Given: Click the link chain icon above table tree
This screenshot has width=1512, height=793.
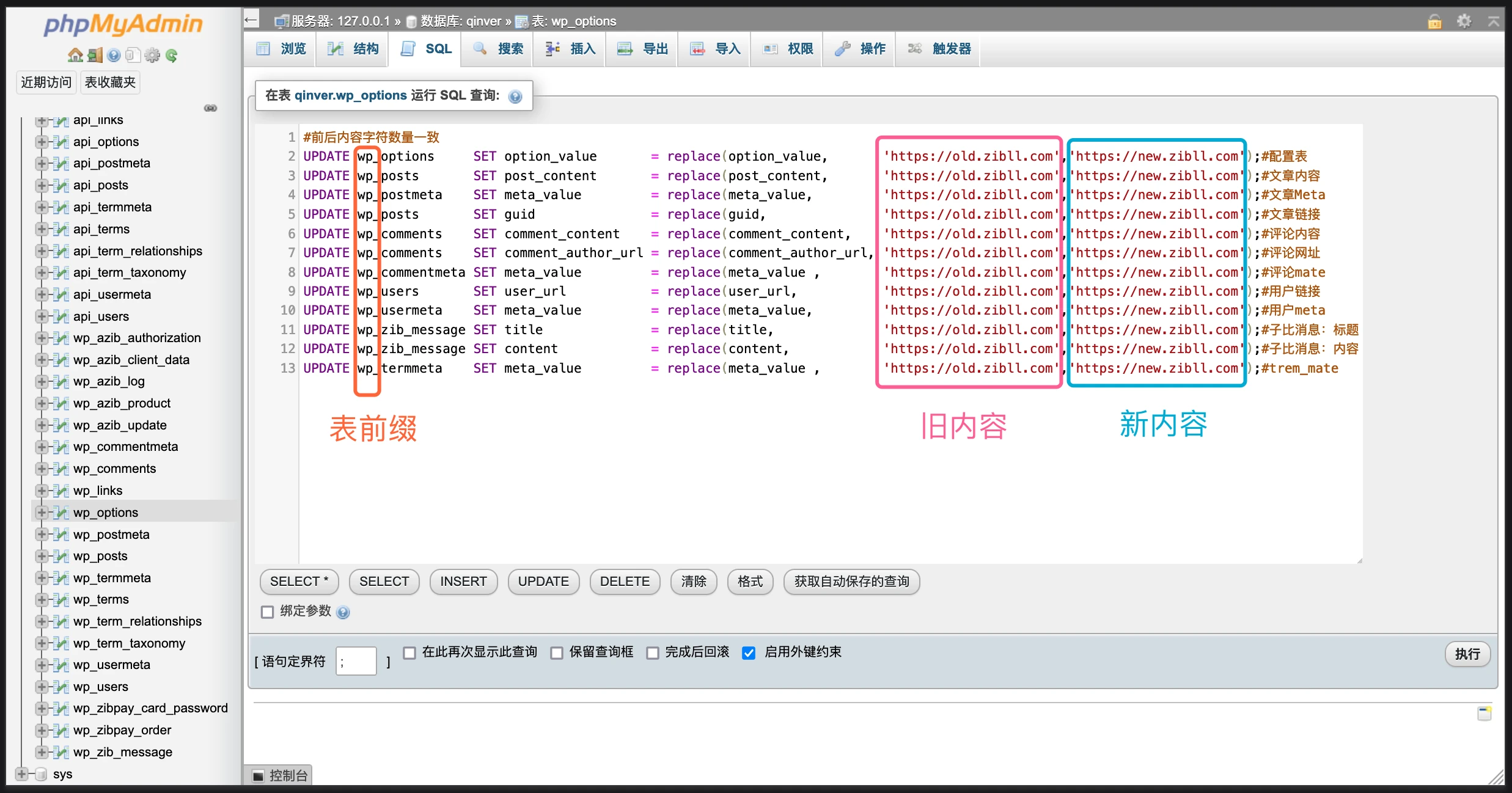Looking at the screenshot, I should (x=210, y=108).
